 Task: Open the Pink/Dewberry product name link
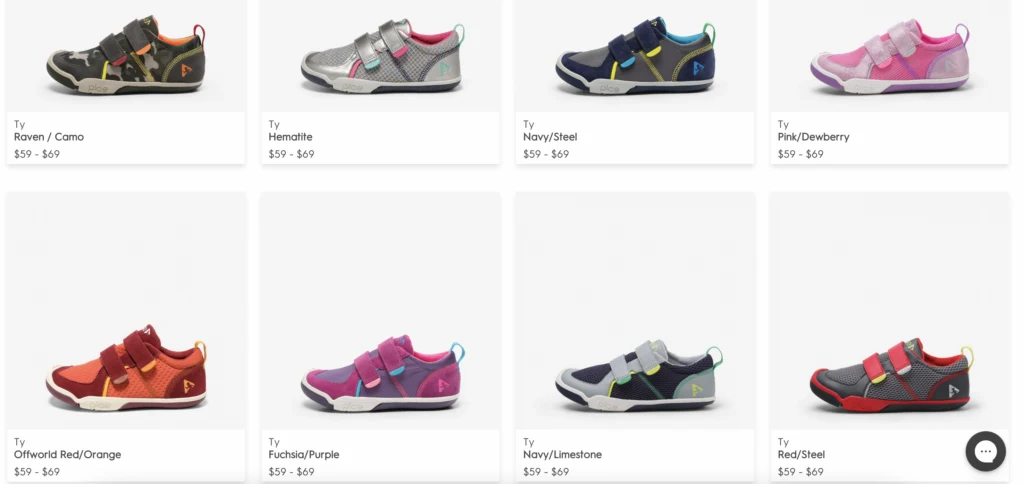click(x=813, y=137)
